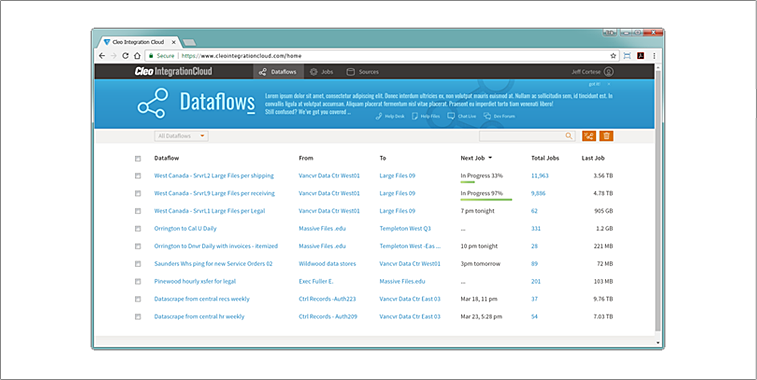Check the Orrington to Dnvr Daily row checkbox

[138, 246]
